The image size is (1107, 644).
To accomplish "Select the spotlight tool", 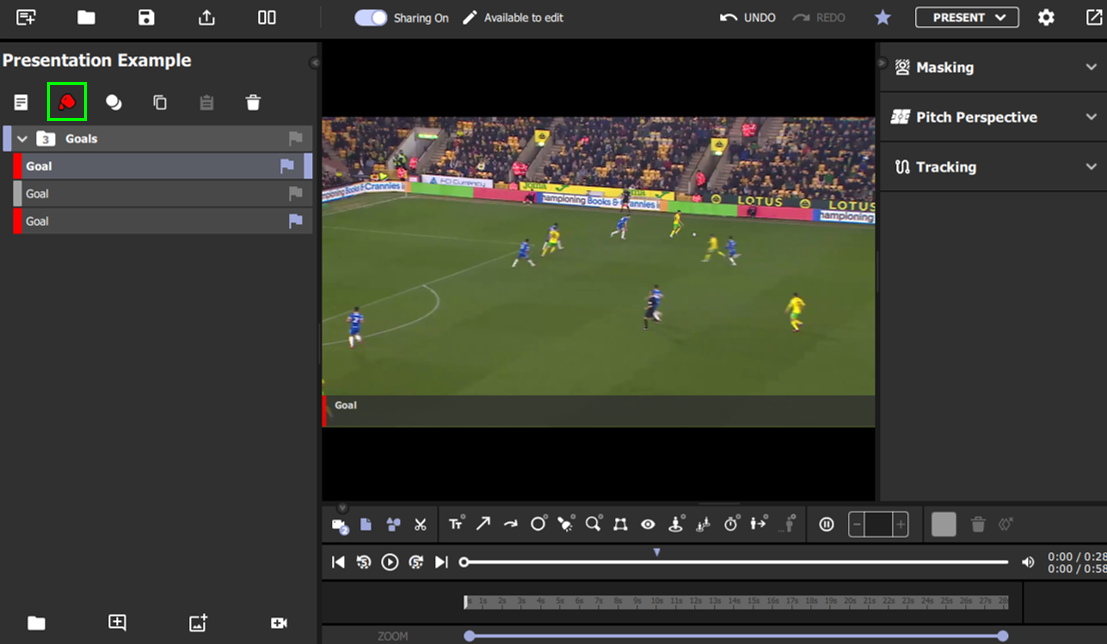I will [566, 523].
